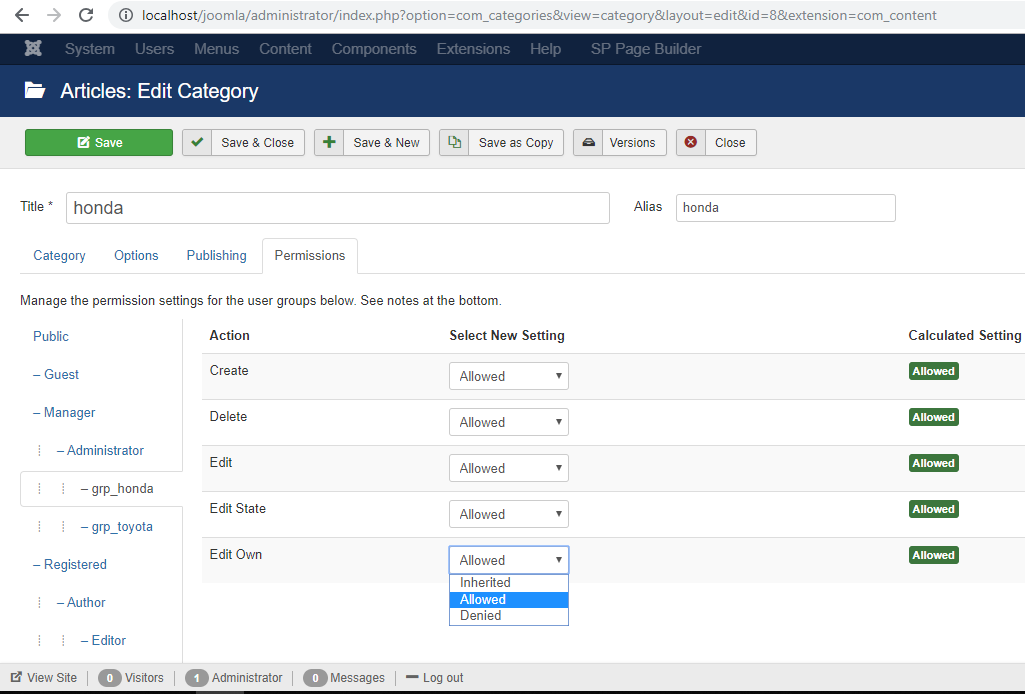Select the Administrator user group
The image size is (1025, 694).
(105, 450)
